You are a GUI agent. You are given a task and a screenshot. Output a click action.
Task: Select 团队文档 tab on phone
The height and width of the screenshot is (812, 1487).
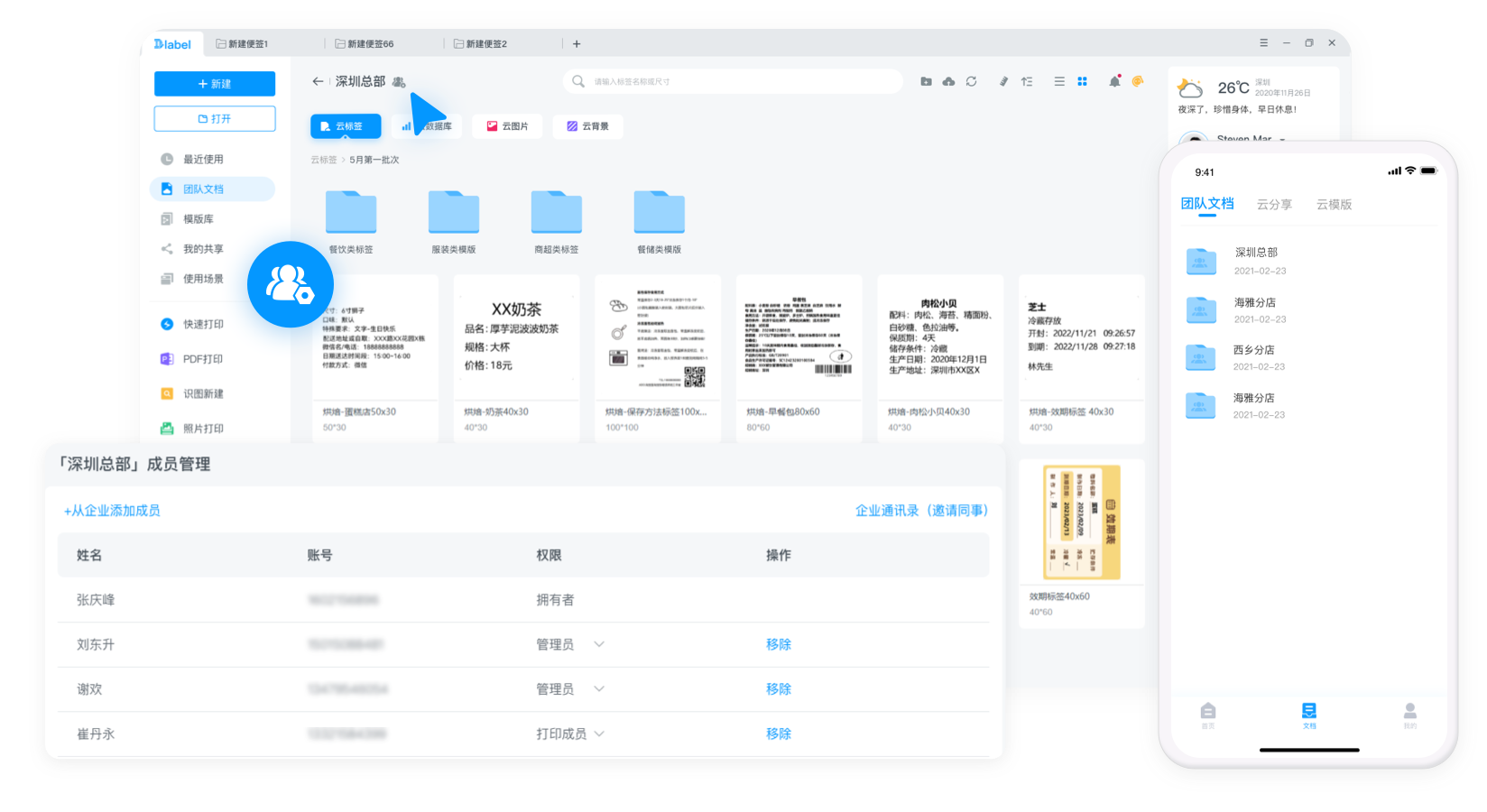(1207, 204)
